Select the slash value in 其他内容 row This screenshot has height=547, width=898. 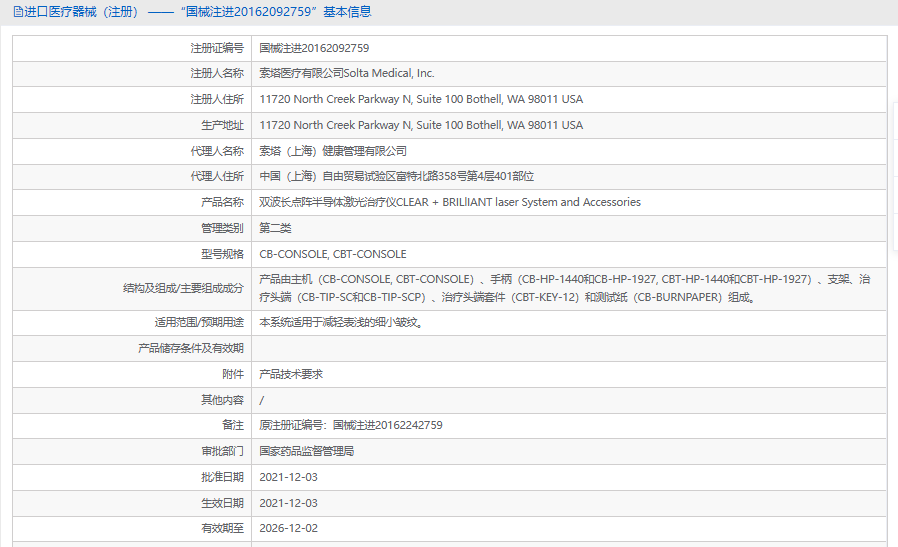262,400
